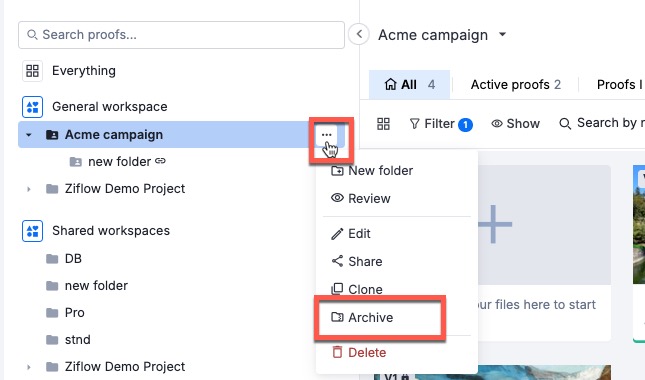Click the Acme campaign folder icon
645x380 pixels.
pos(52,135)
